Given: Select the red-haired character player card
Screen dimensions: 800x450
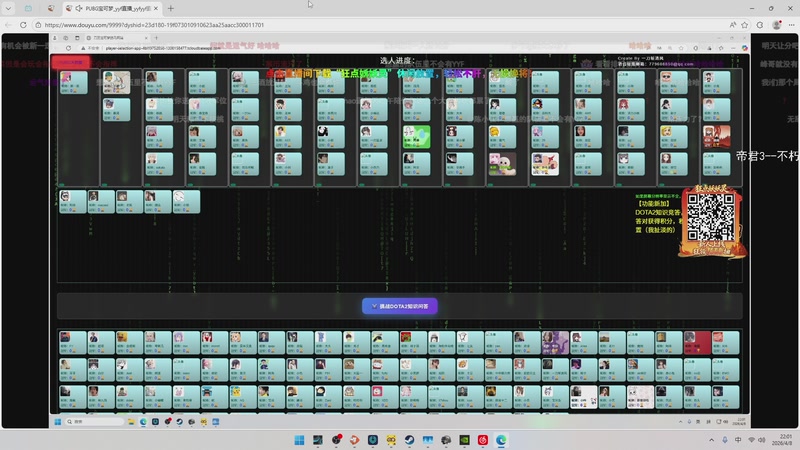Looking at the screenshot, I should [716, 137].
